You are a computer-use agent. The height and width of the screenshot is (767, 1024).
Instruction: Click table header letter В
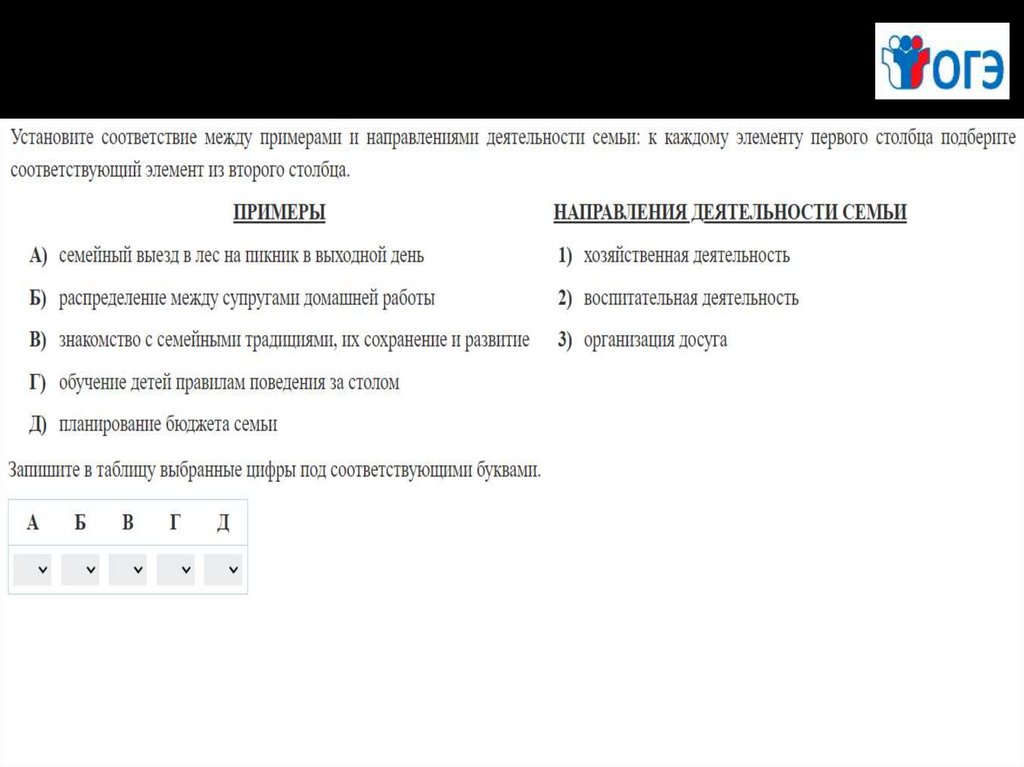point(128,522)
